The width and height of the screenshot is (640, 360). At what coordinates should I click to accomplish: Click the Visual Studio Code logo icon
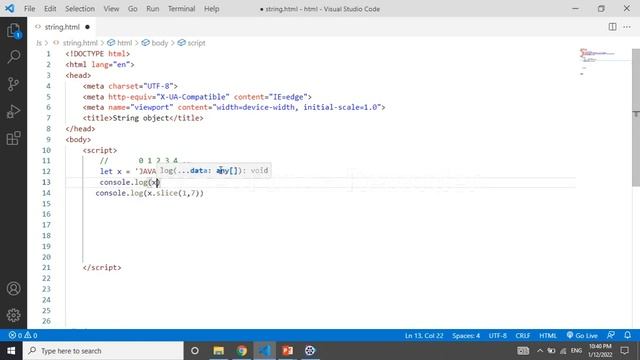click(10, 9)
